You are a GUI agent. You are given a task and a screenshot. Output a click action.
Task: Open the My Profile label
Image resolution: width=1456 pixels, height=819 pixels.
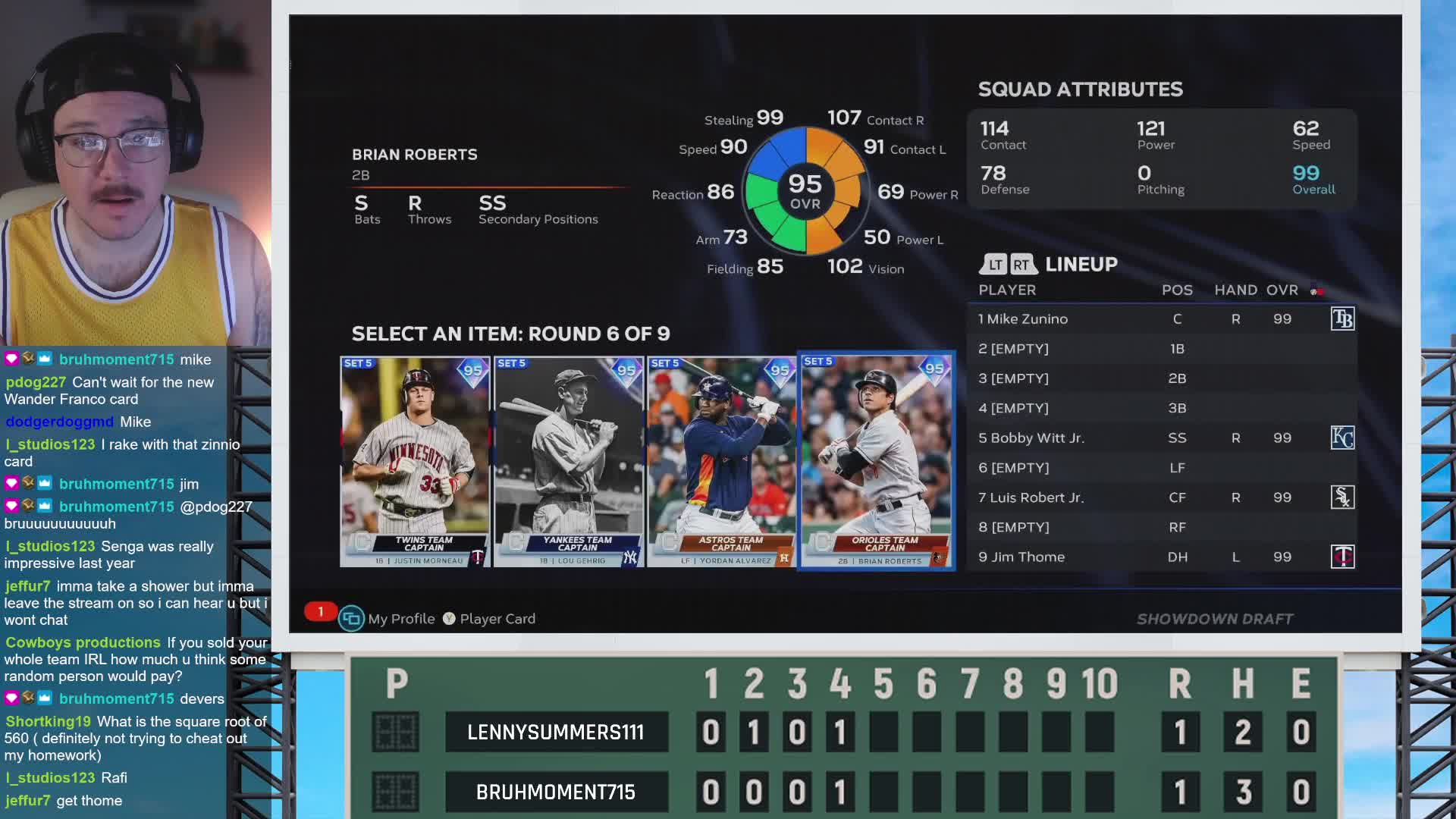pos(401,619)
